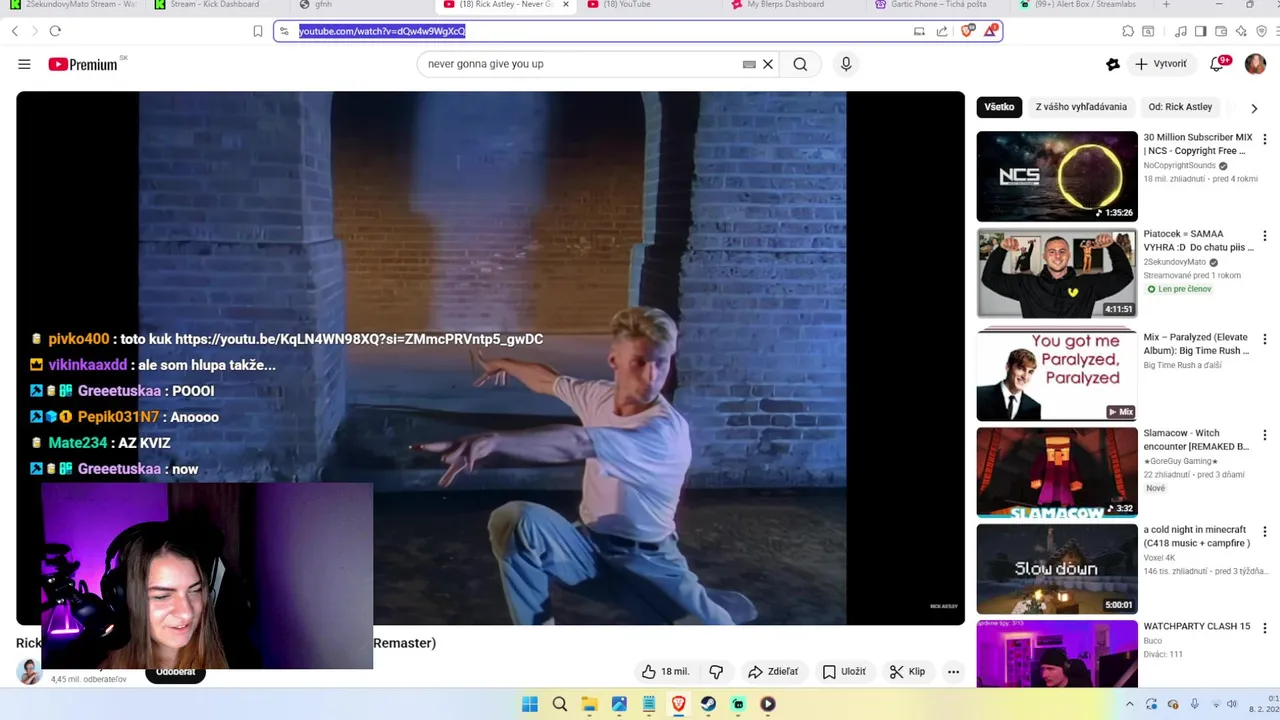Share the video via Zdieľať
The image size is (1280, 720).
click(773, 672)
